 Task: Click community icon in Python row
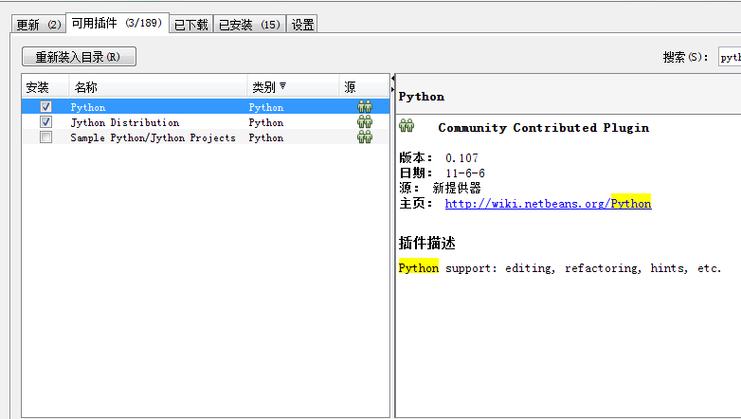tap(364, 107)
